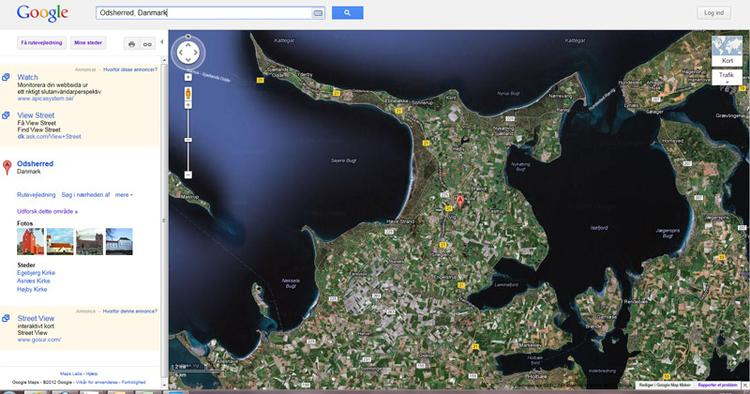Click the icon beside the View Street ad
This screenshot has width=750, height=394.
(6, 115)
